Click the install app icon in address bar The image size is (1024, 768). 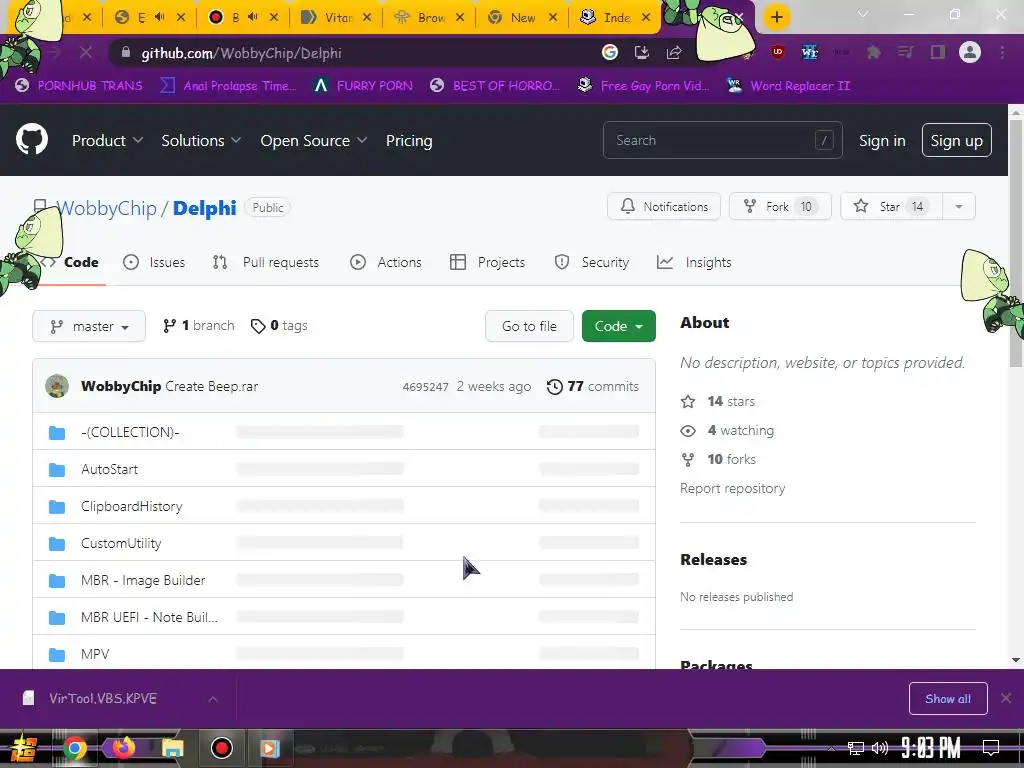(x=642, y=52)
